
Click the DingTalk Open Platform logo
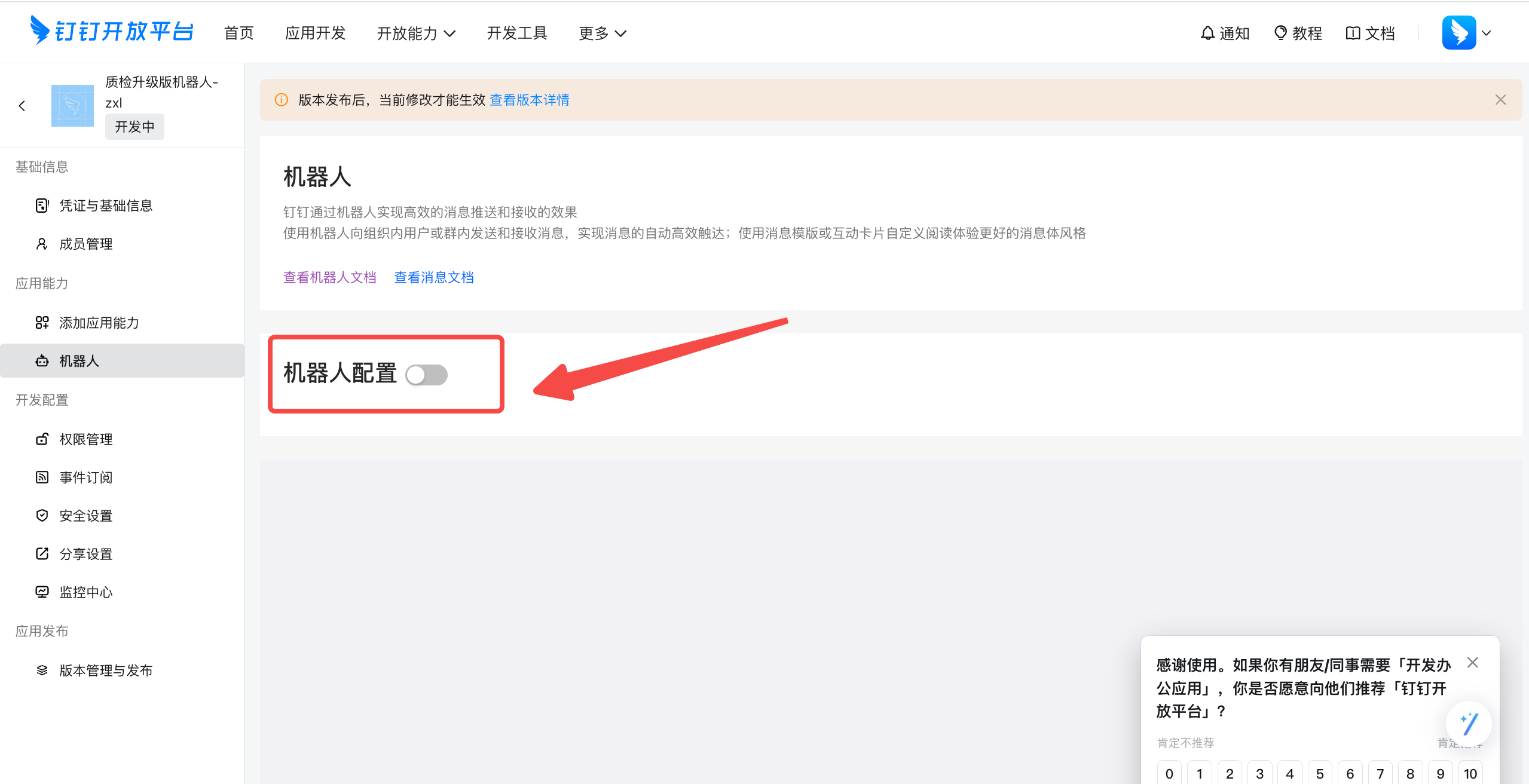click(x=112, y=31)
